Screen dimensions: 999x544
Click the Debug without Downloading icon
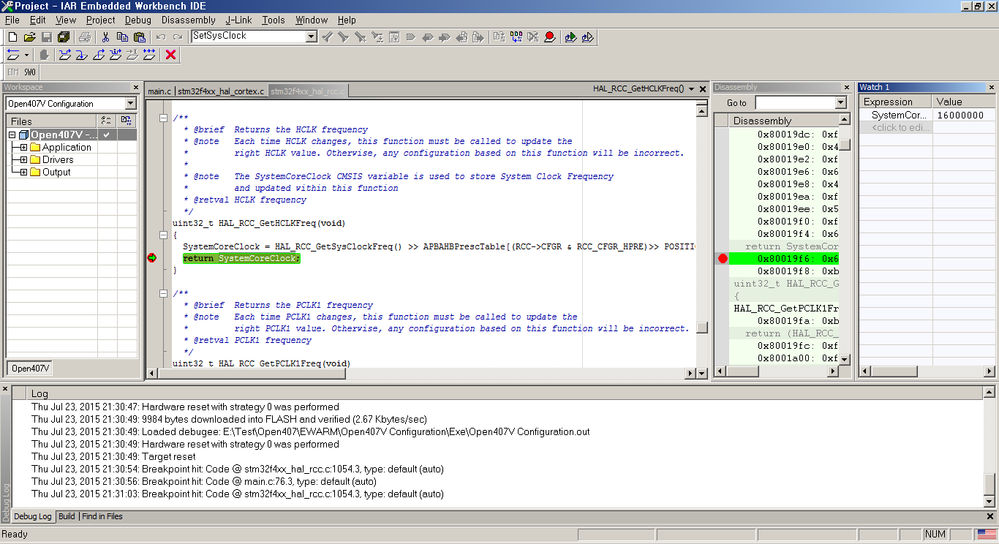pos(587,37)
